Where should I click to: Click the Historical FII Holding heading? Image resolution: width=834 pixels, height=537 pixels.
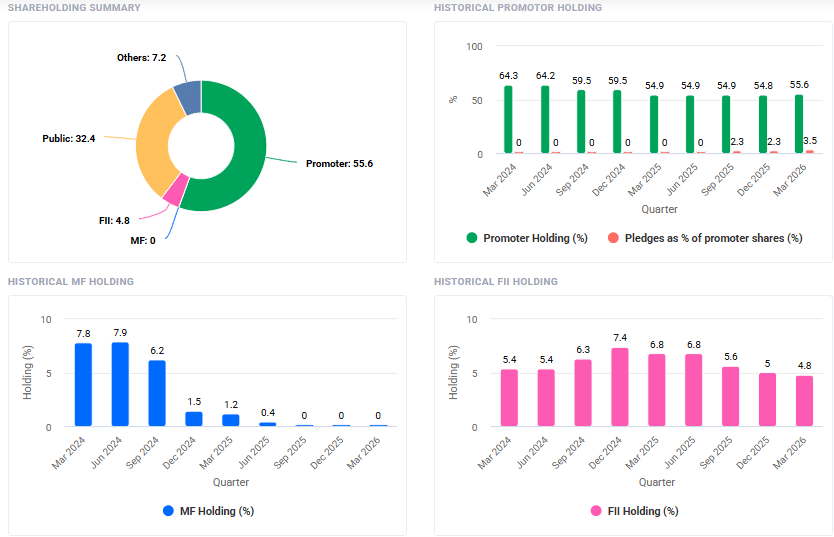pos(496,282)
